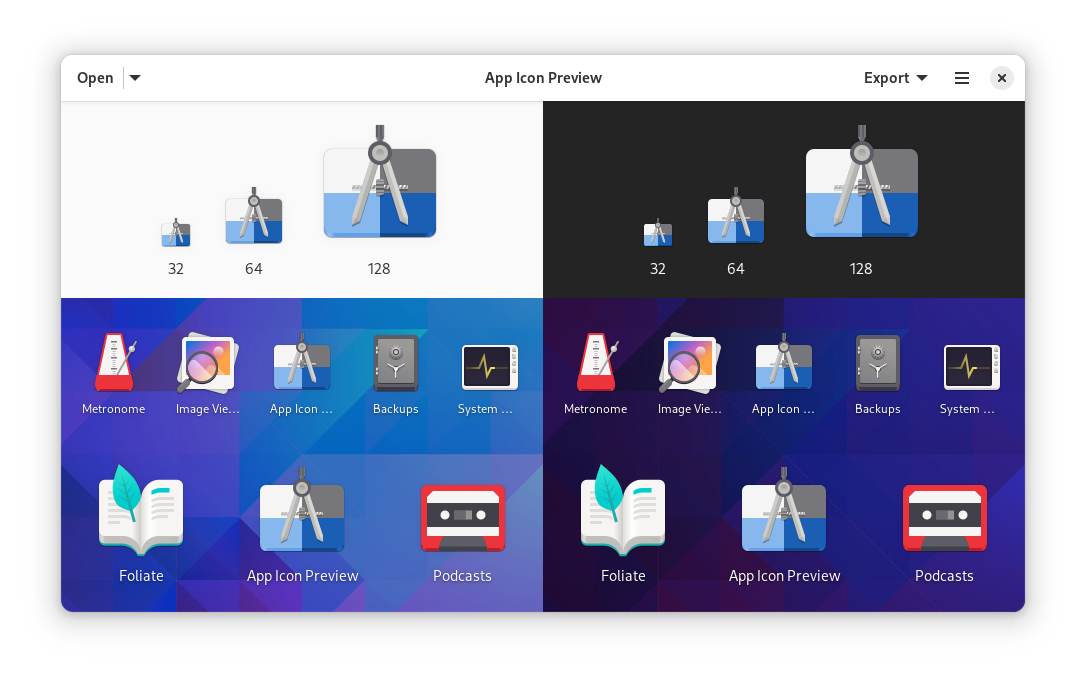
Task: Click Podcasts cassette icon in light panel
Action: click(x=463, y=518)
